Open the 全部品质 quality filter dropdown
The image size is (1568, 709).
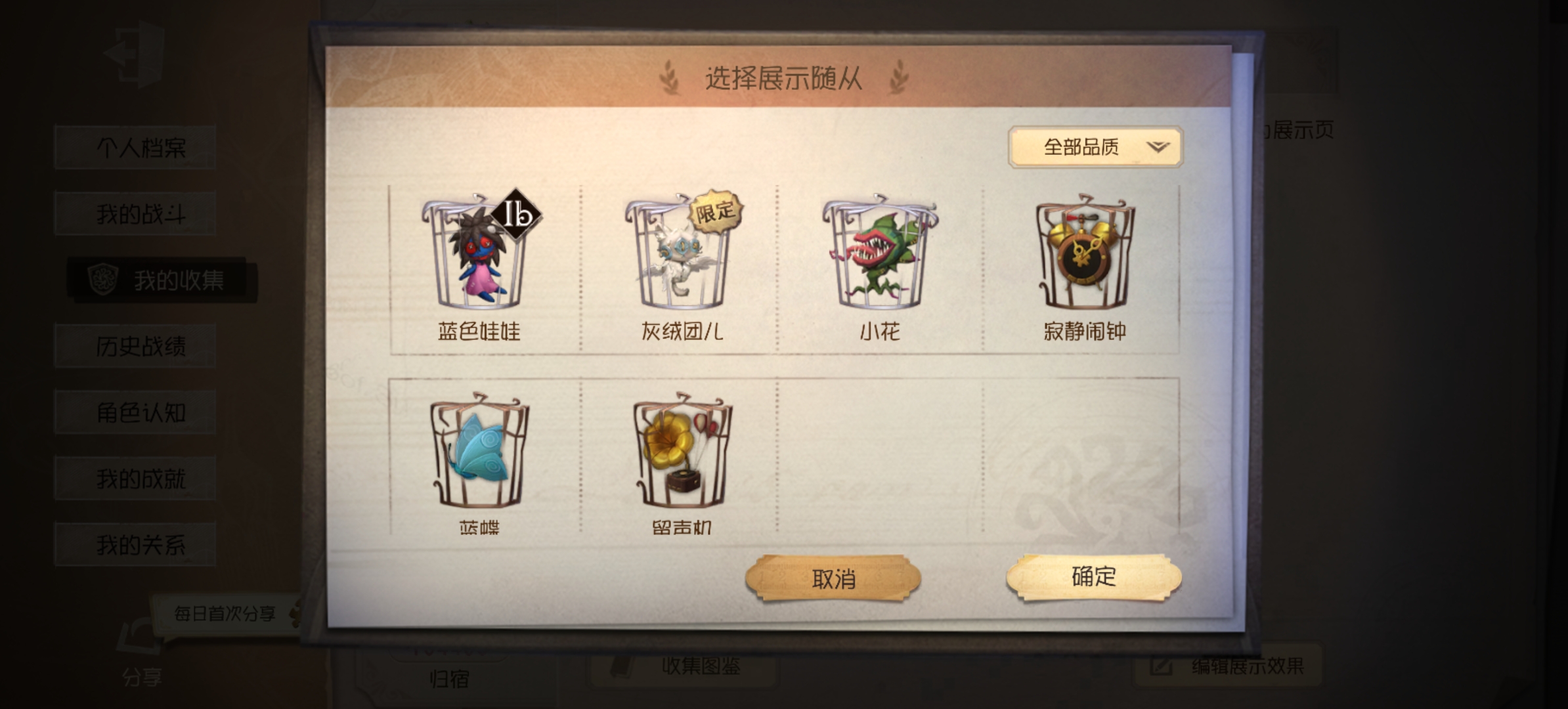point(1095,147)
